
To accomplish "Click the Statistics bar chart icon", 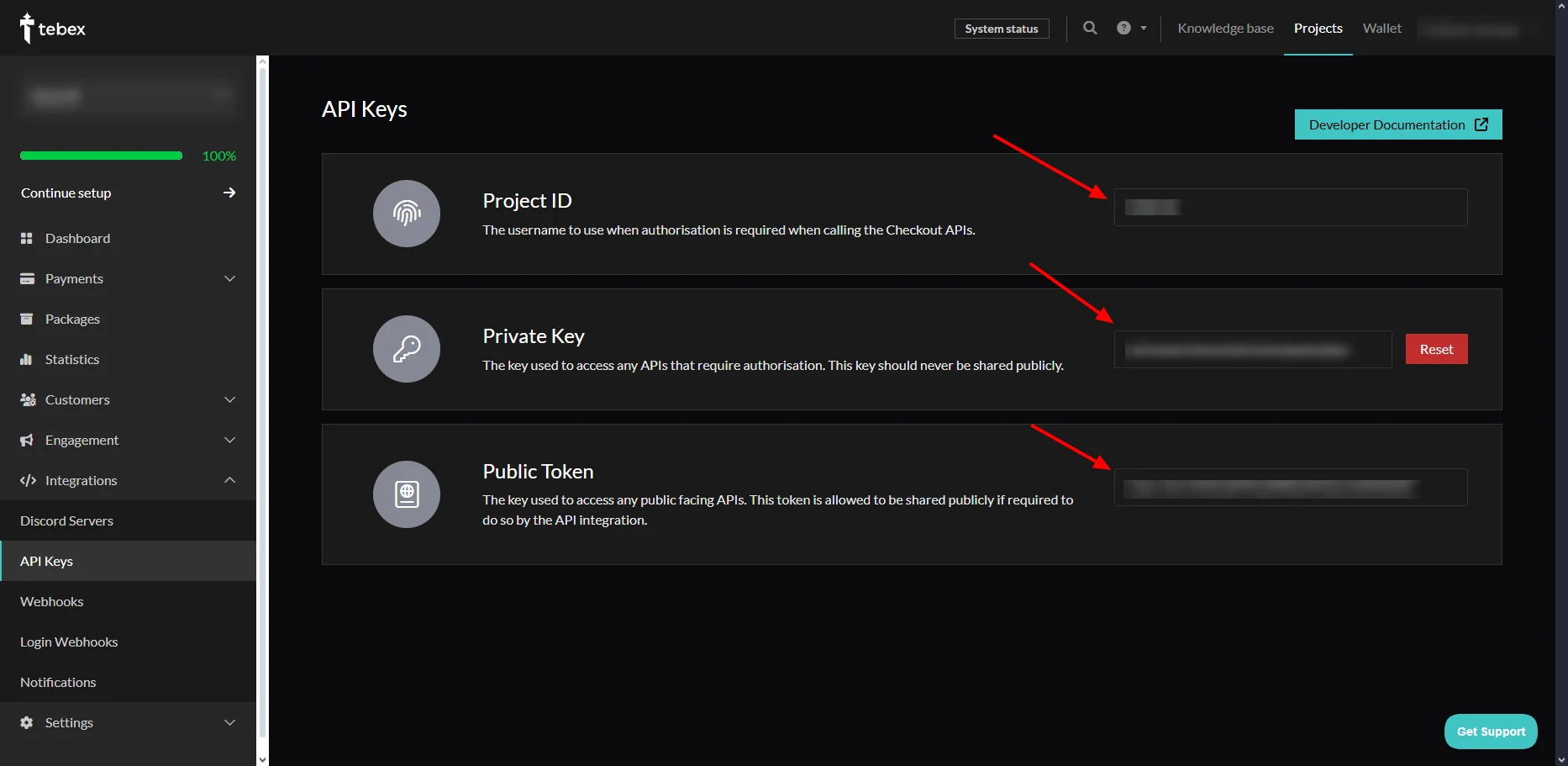I will tap(26, 360).
